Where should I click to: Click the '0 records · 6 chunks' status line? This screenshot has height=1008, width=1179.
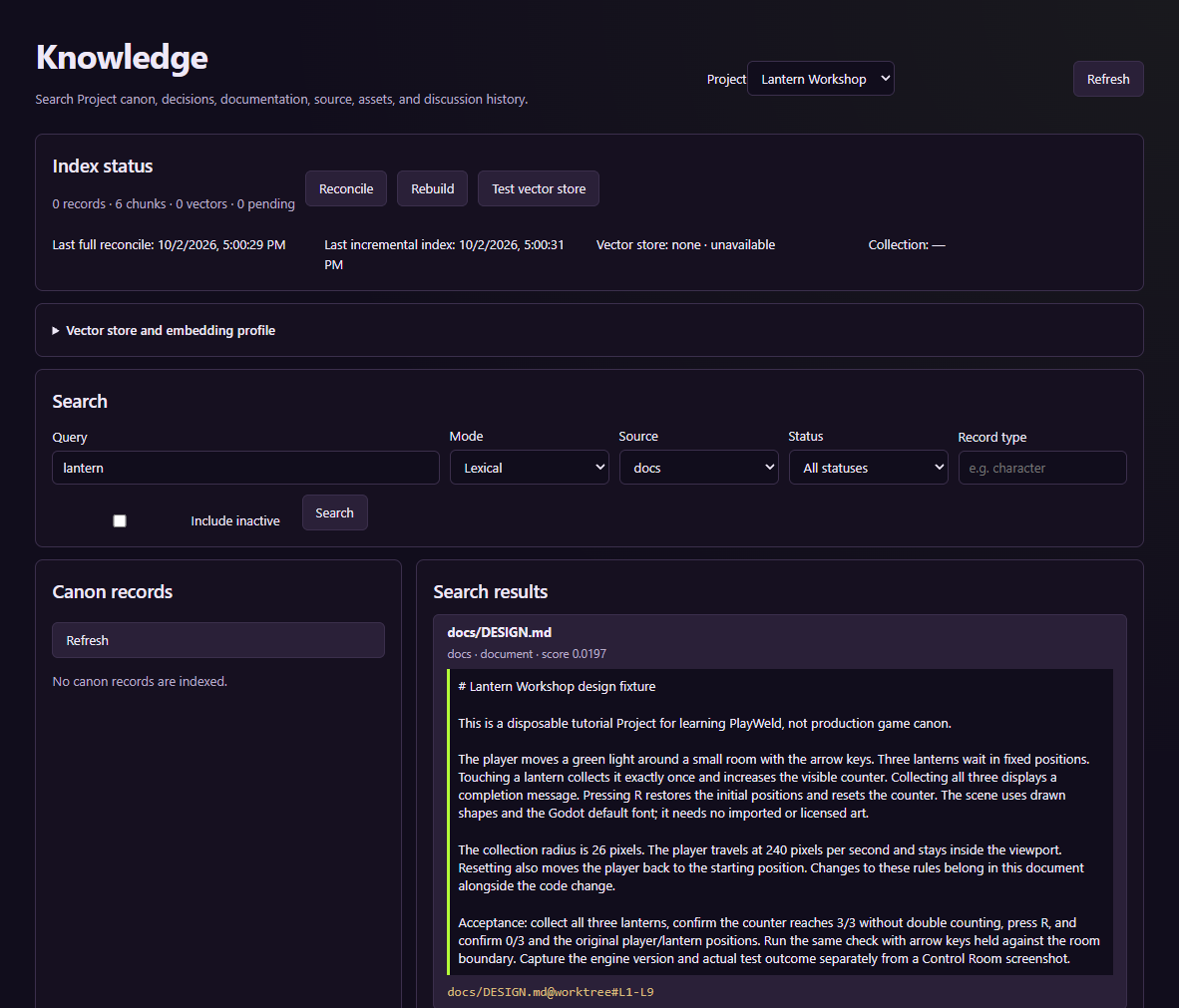coord(174,203)
